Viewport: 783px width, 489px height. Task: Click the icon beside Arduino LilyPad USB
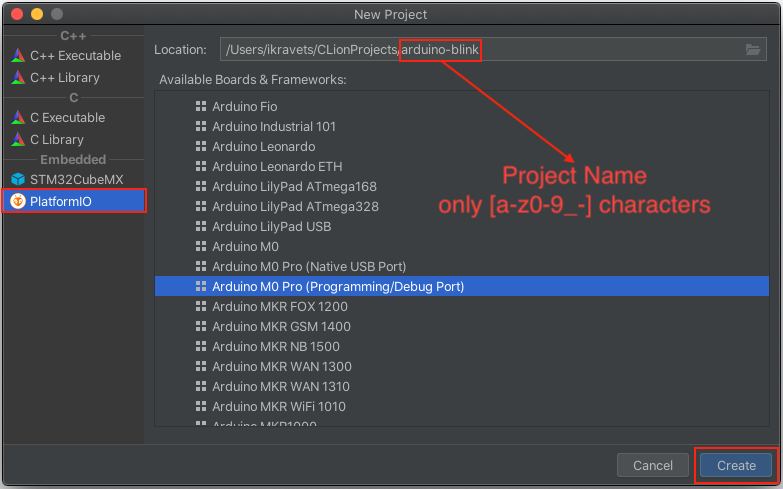201,226
